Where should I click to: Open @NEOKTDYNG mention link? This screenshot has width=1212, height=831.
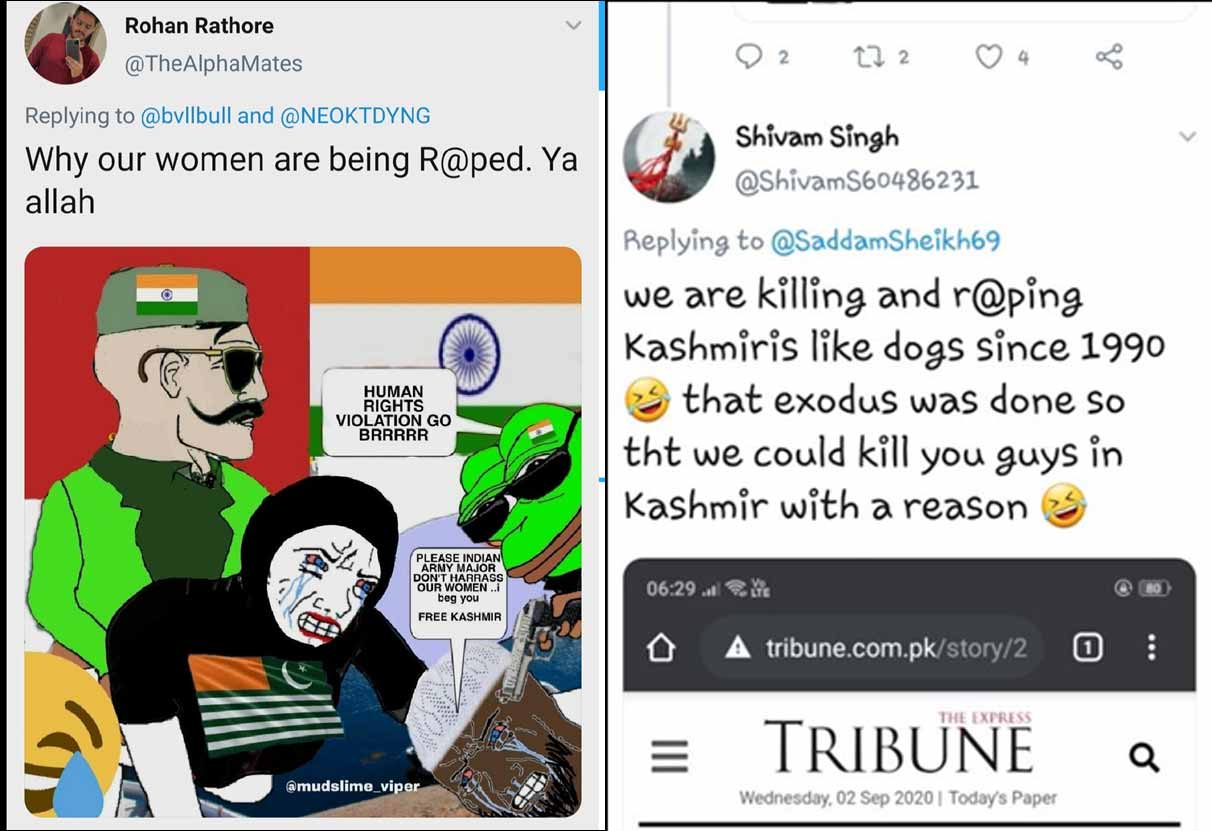355,115
